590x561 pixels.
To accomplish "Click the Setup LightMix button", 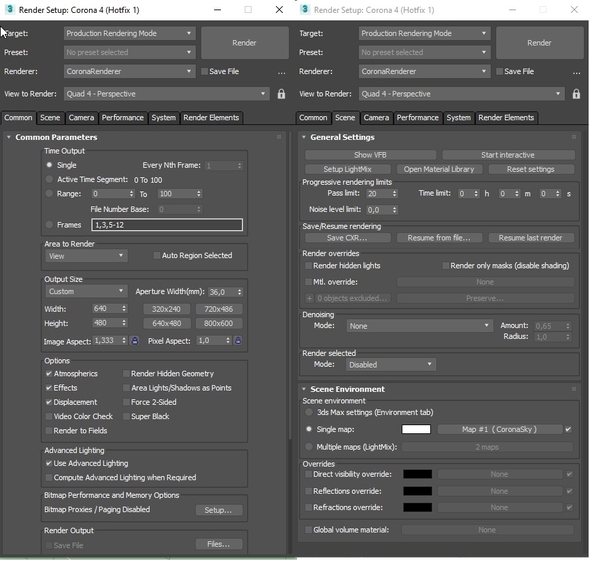I will point(348,169).
